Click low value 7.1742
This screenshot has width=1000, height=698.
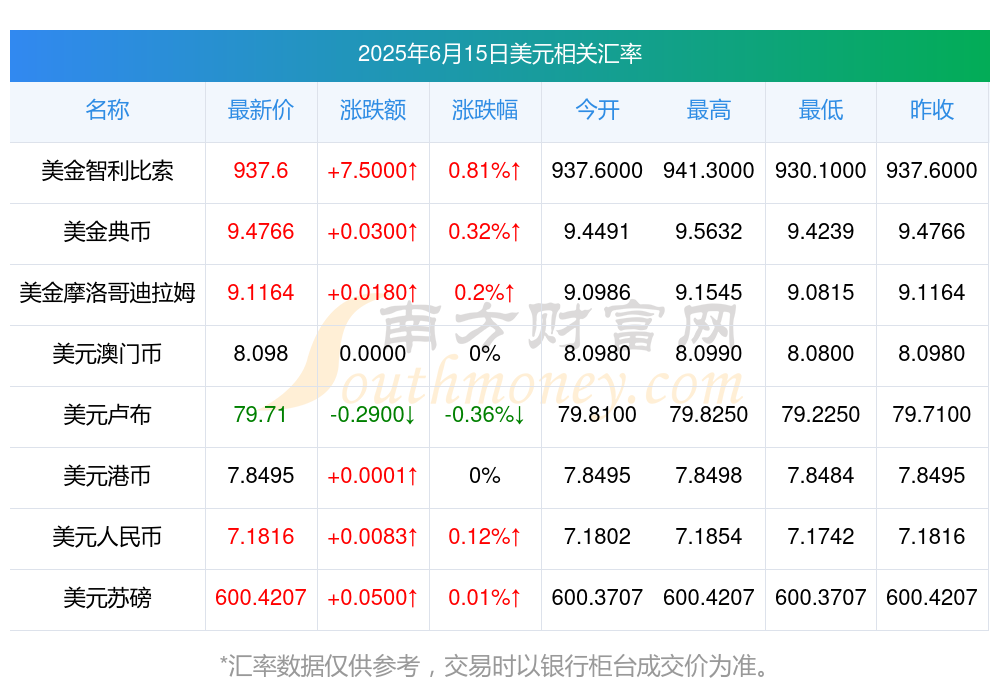(x=821, y=536)
